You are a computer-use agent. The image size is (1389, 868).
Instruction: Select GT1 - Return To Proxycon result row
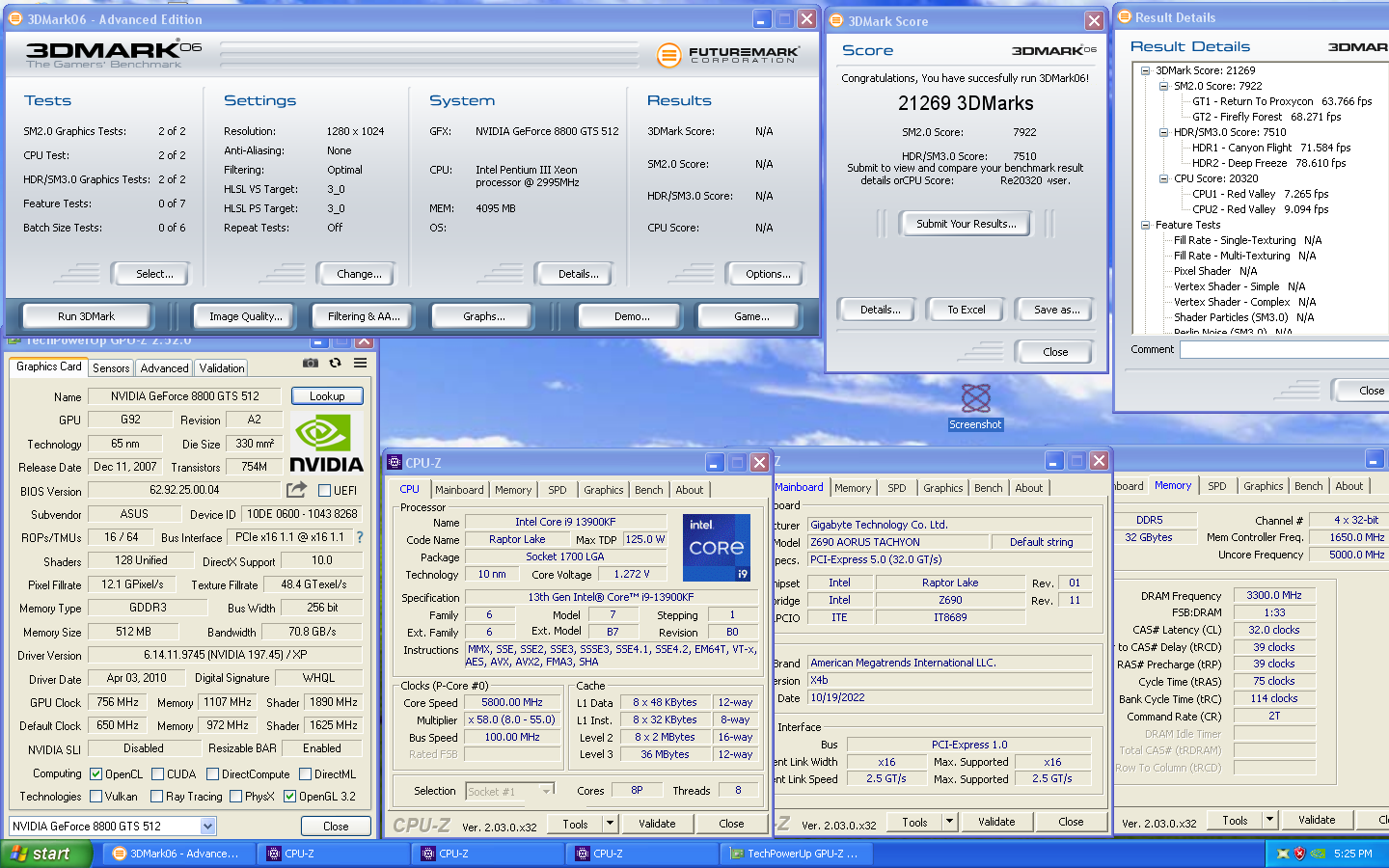pos(1281,101)
